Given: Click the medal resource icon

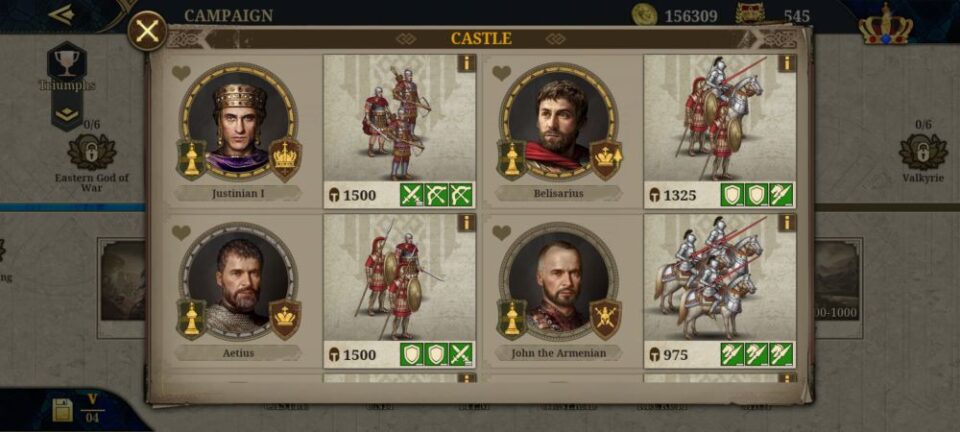Looking at the screenshot, I should click(750, 13).
